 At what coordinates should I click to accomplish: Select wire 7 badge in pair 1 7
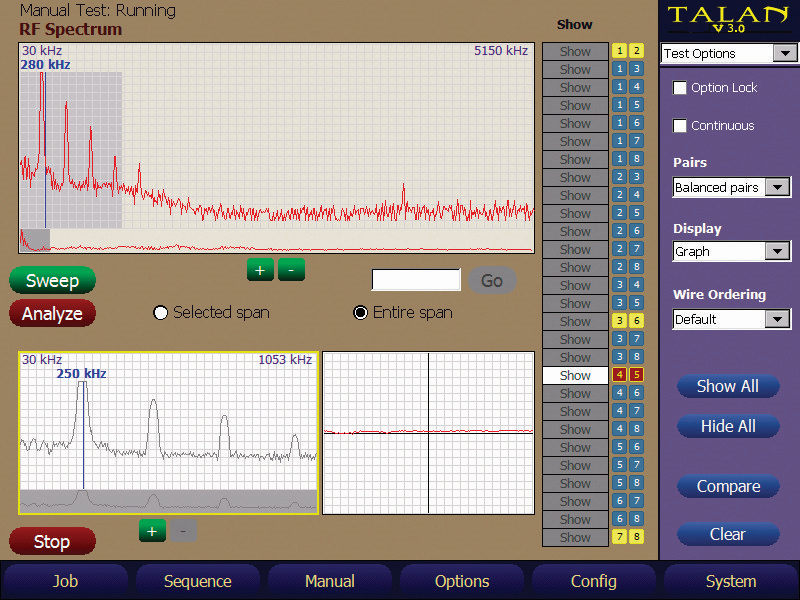(x=637, y=141)
